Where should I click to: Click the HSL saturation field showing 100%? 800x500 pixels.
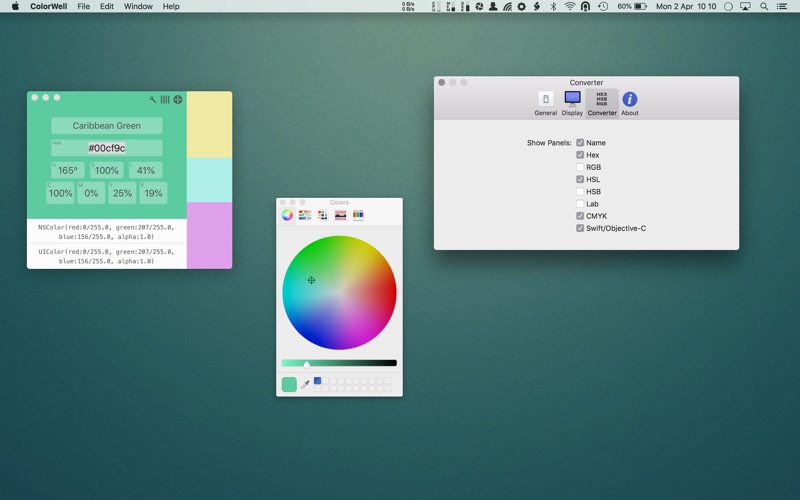[107, 170]
